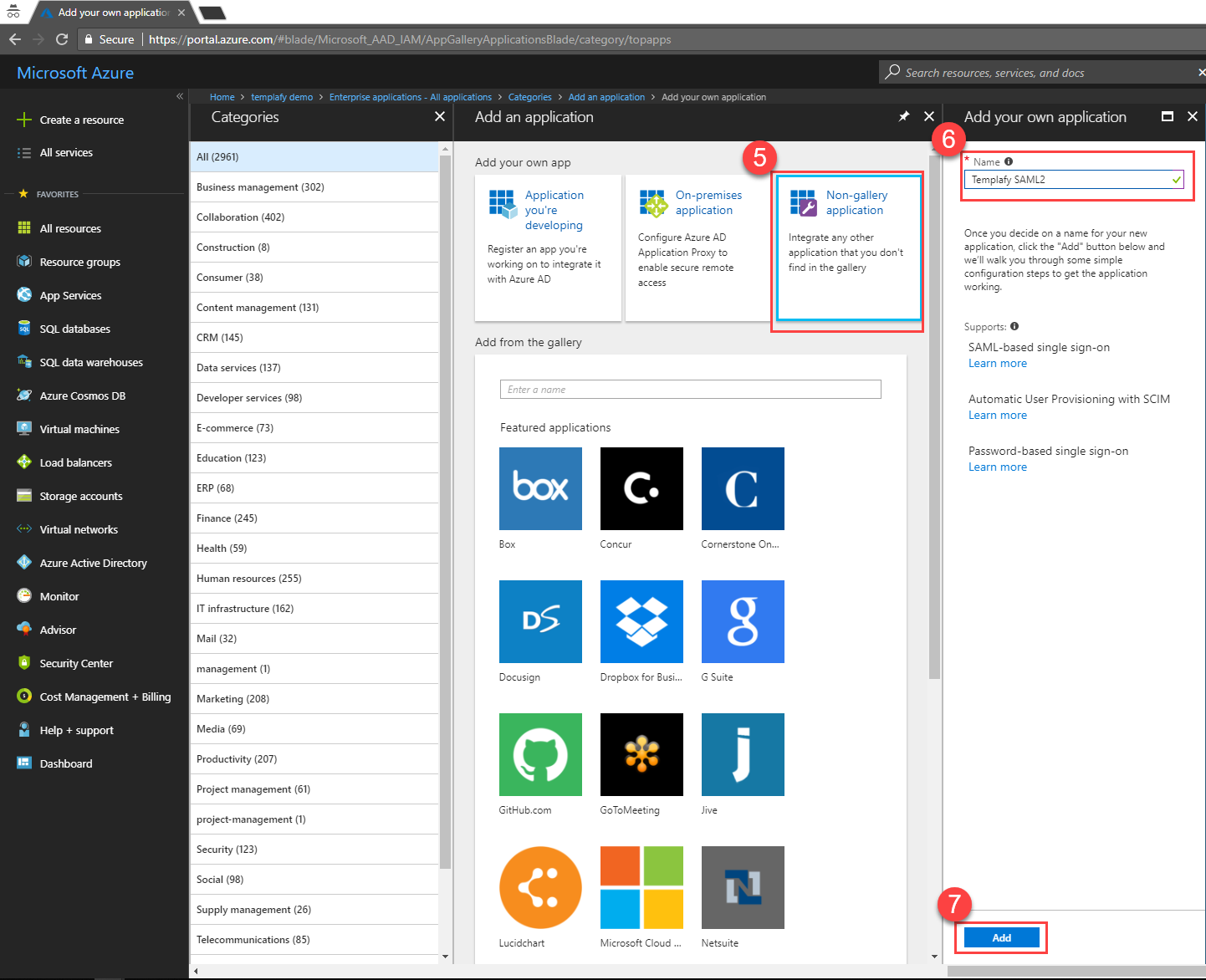The height and width of the screenshot is (980, 1206).
Task: Open Security Center shield icon
Action: (24, 663)
